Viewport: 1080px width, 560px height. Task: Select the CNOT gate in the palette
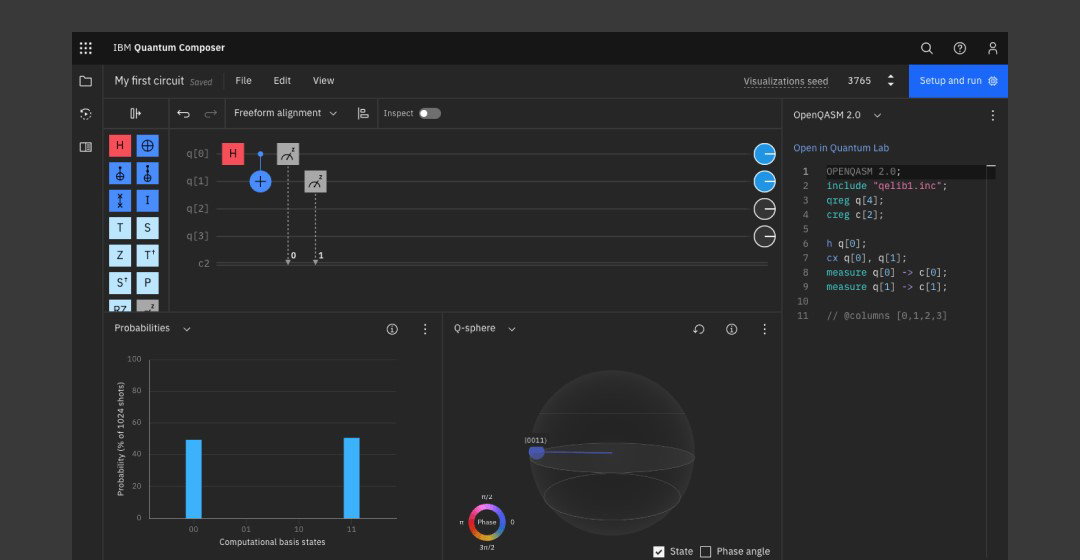(120, 173)
